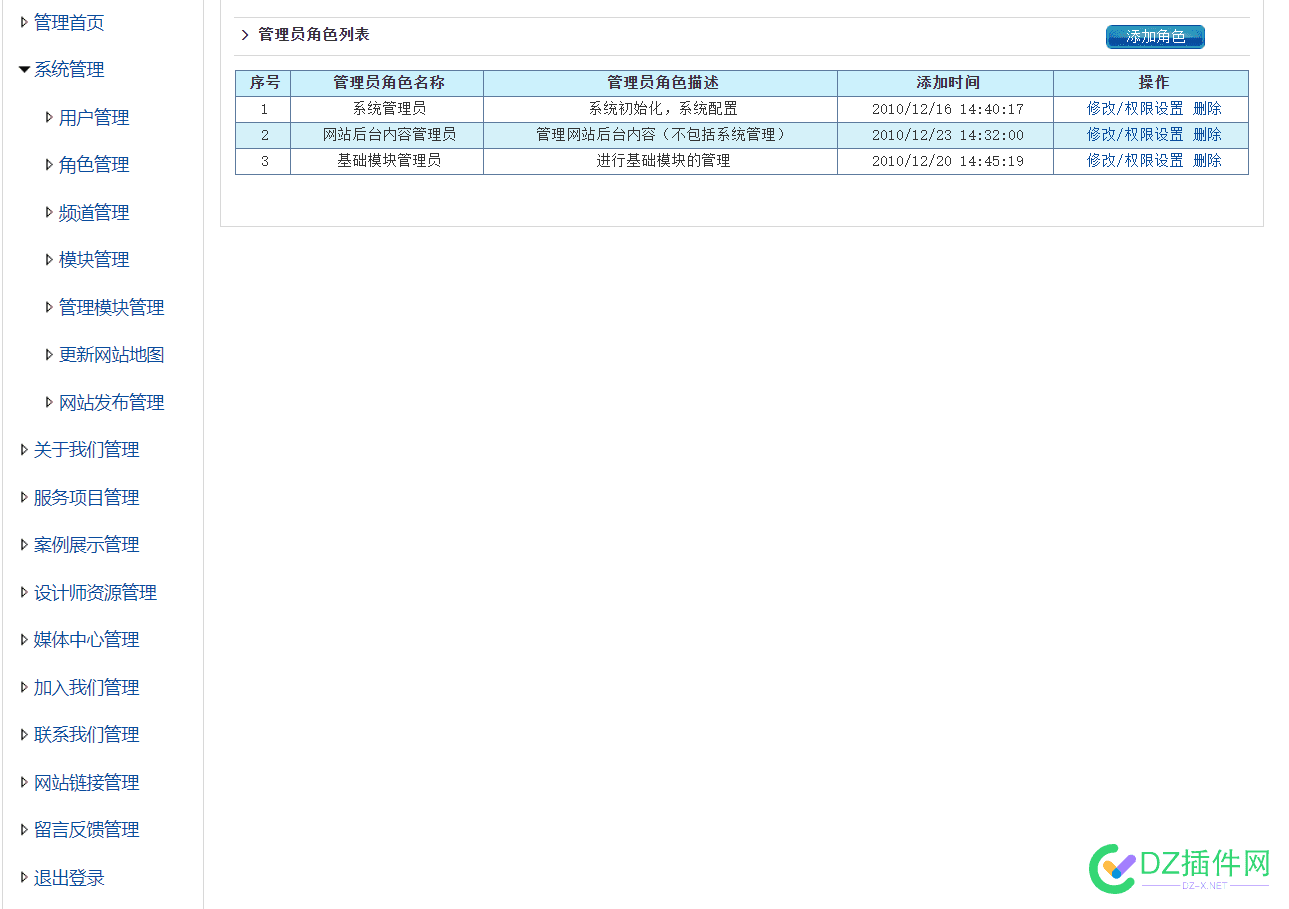Click the 用户管理 arrow icon

tap(49, 117)
